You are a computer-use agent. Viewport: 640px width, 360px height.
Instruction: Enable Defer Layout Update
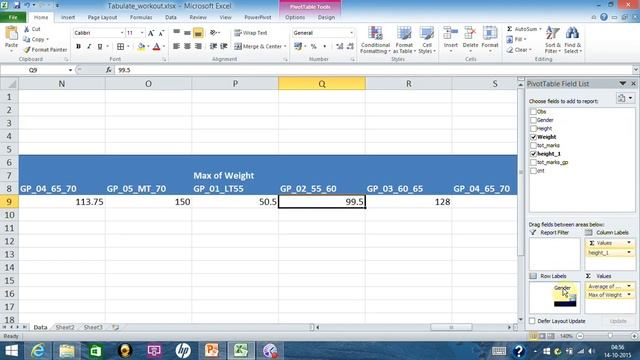(x=532, y=321)
